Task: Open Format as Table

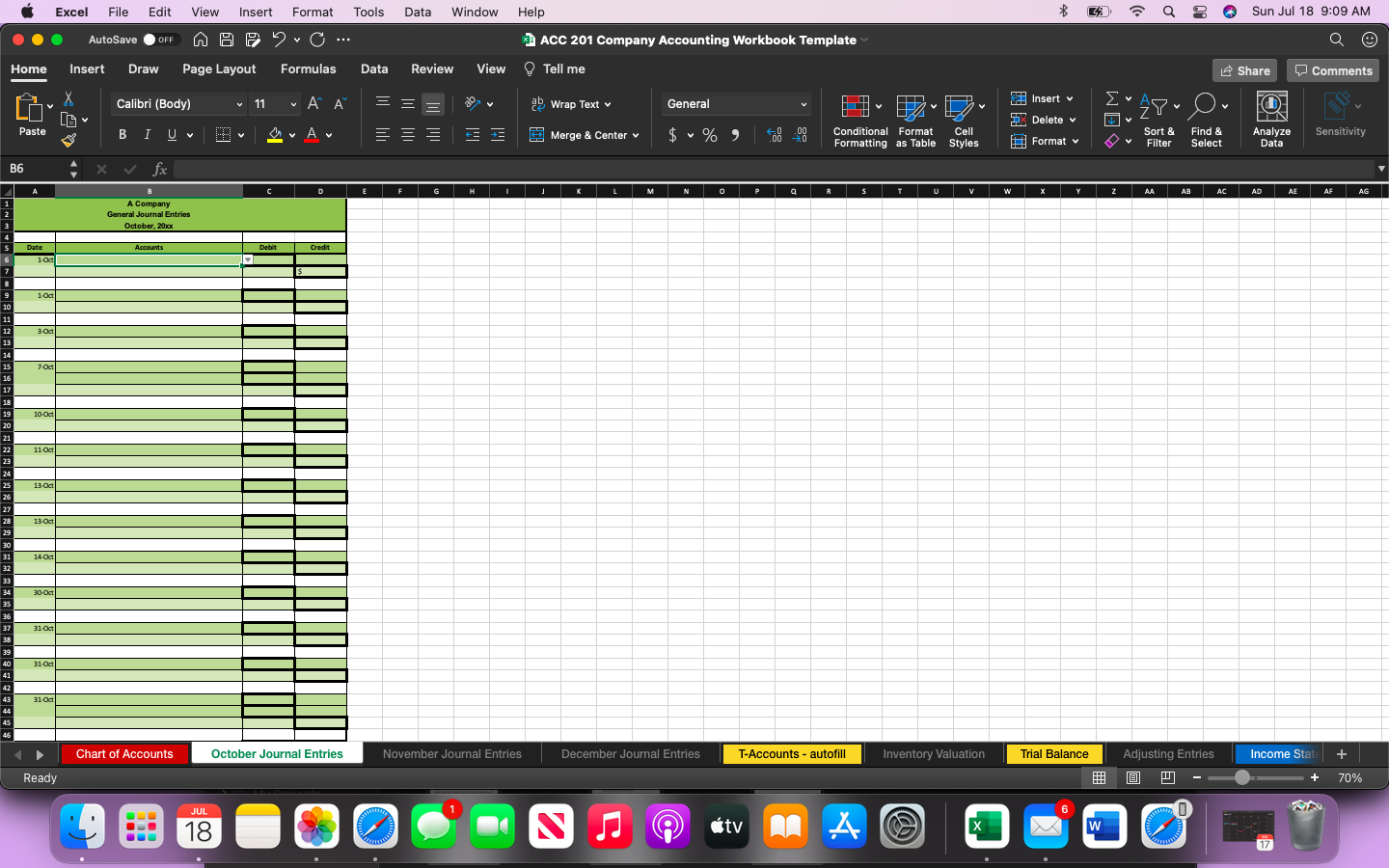Action: pyautogui.click(x=915, y=121)
